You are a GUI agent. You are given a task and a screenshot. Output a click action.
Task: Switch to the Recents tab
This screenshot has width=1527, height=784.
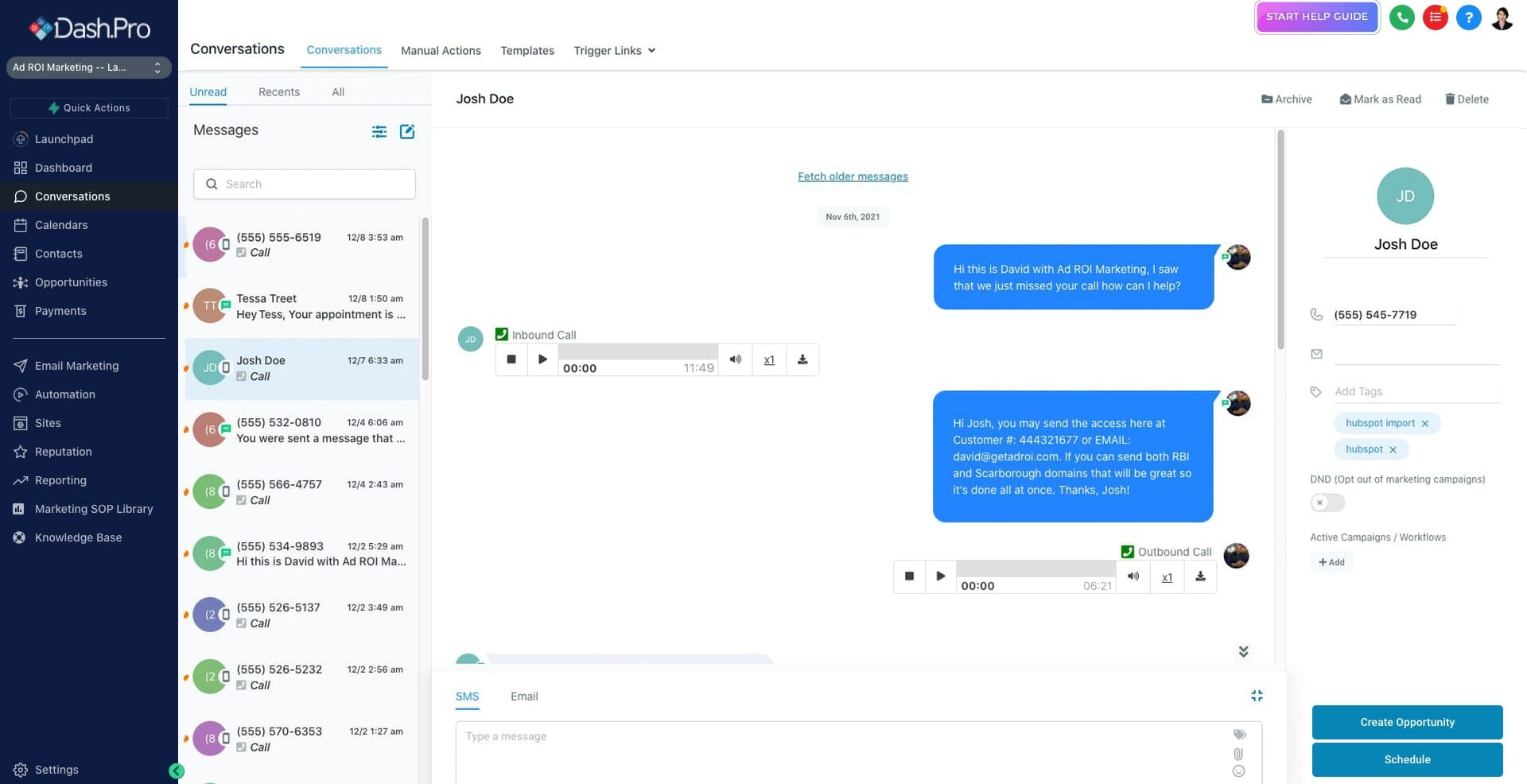[278, 91]
